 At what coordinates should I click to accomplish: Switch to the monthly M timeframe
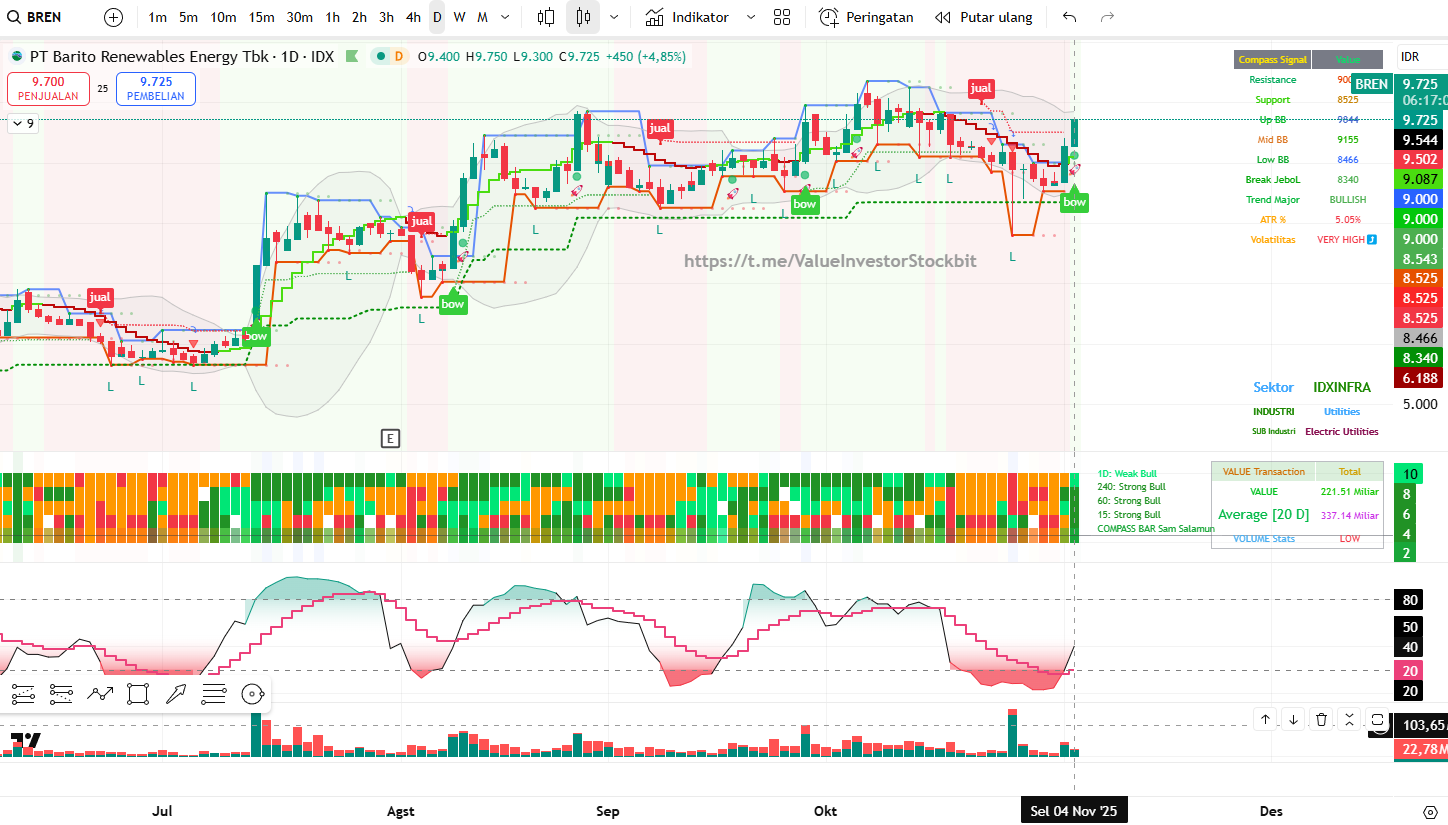[482, 17]
